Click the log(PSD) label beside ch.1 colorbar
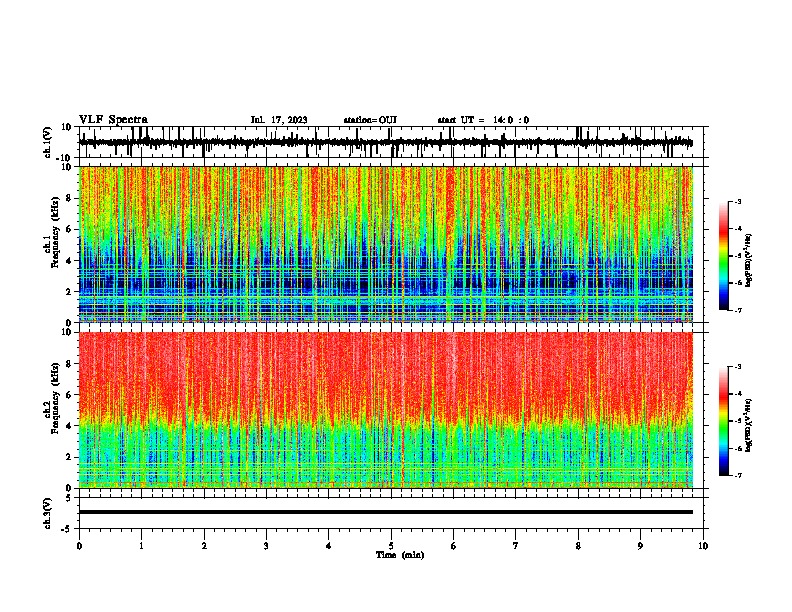The image size is (792, 612). pos(749,261)
